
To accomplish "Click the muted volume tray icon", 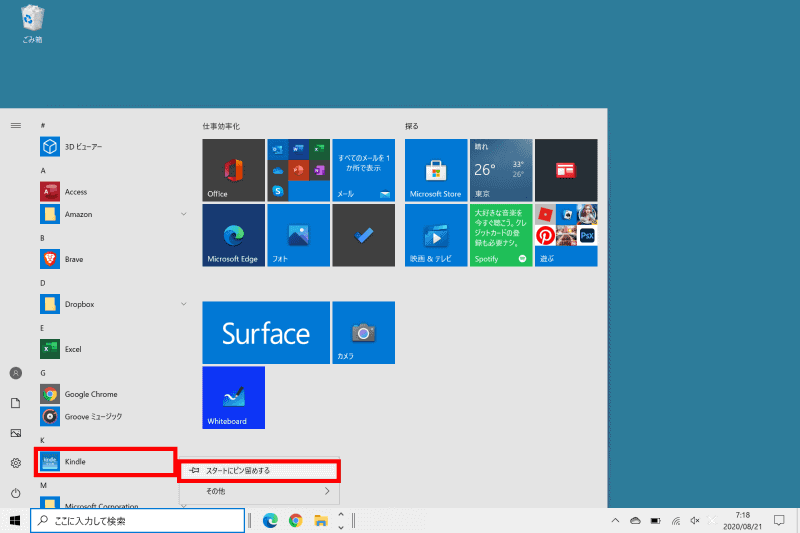I will [x=695, y=521].
